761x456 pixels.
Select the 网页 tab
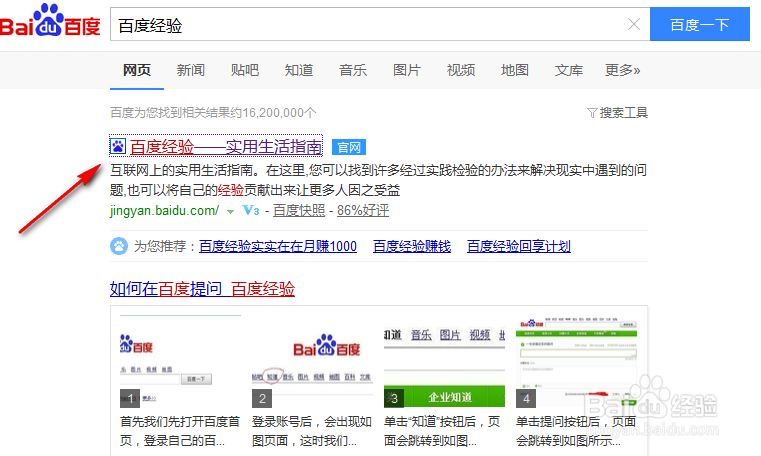coord(137,70)
